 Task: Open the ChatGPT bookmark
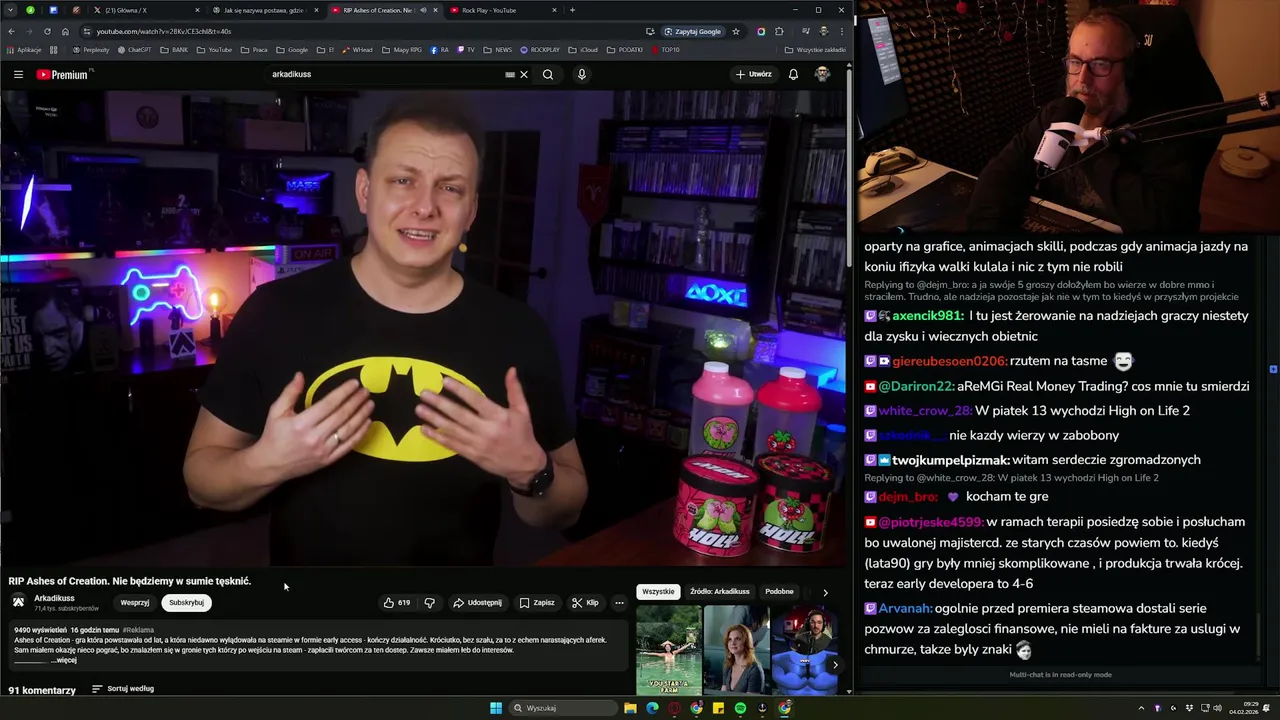[x=134, y=49]
